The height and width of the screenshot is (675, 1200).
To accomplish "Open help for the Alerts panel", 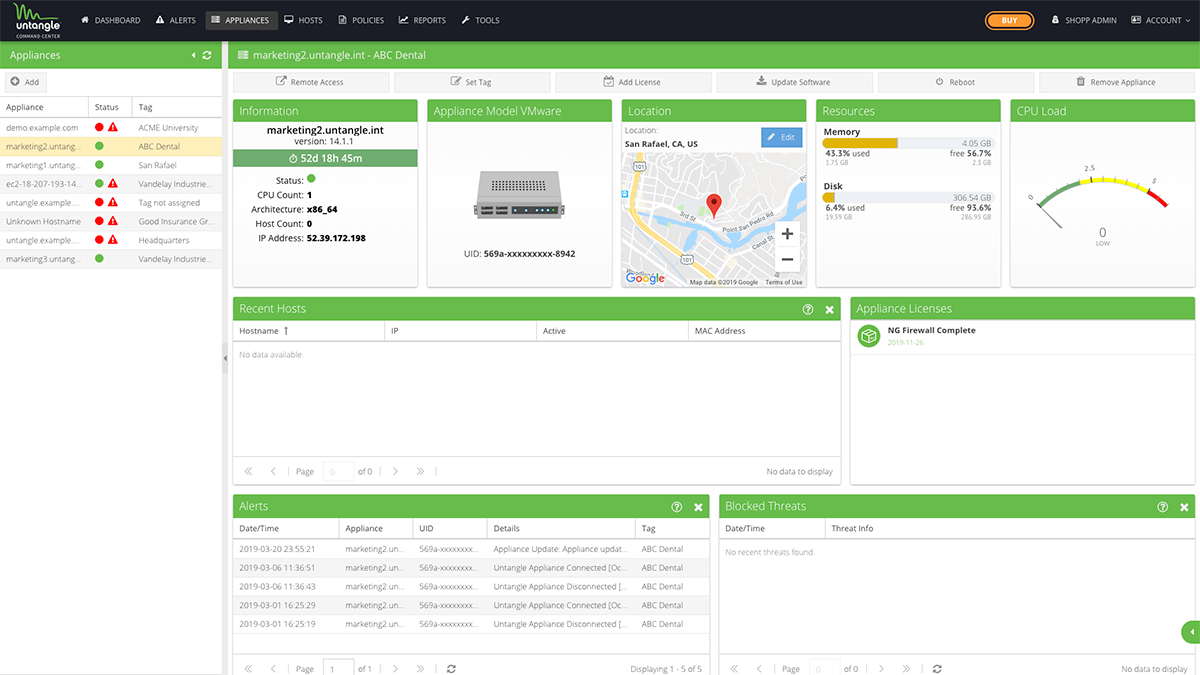I will click(677, 507).
